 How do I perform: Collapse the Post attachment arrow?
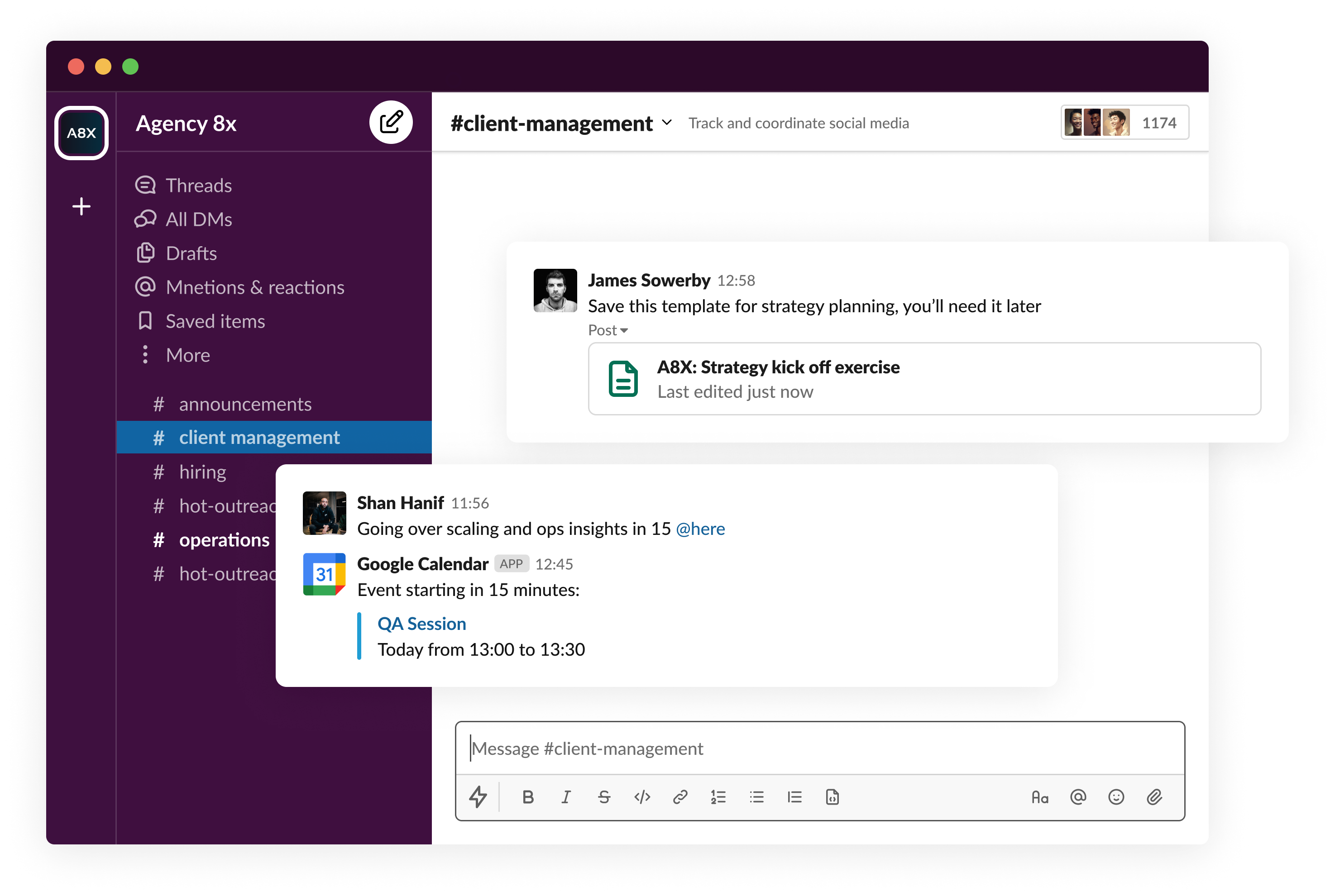[x=623, y=330]
